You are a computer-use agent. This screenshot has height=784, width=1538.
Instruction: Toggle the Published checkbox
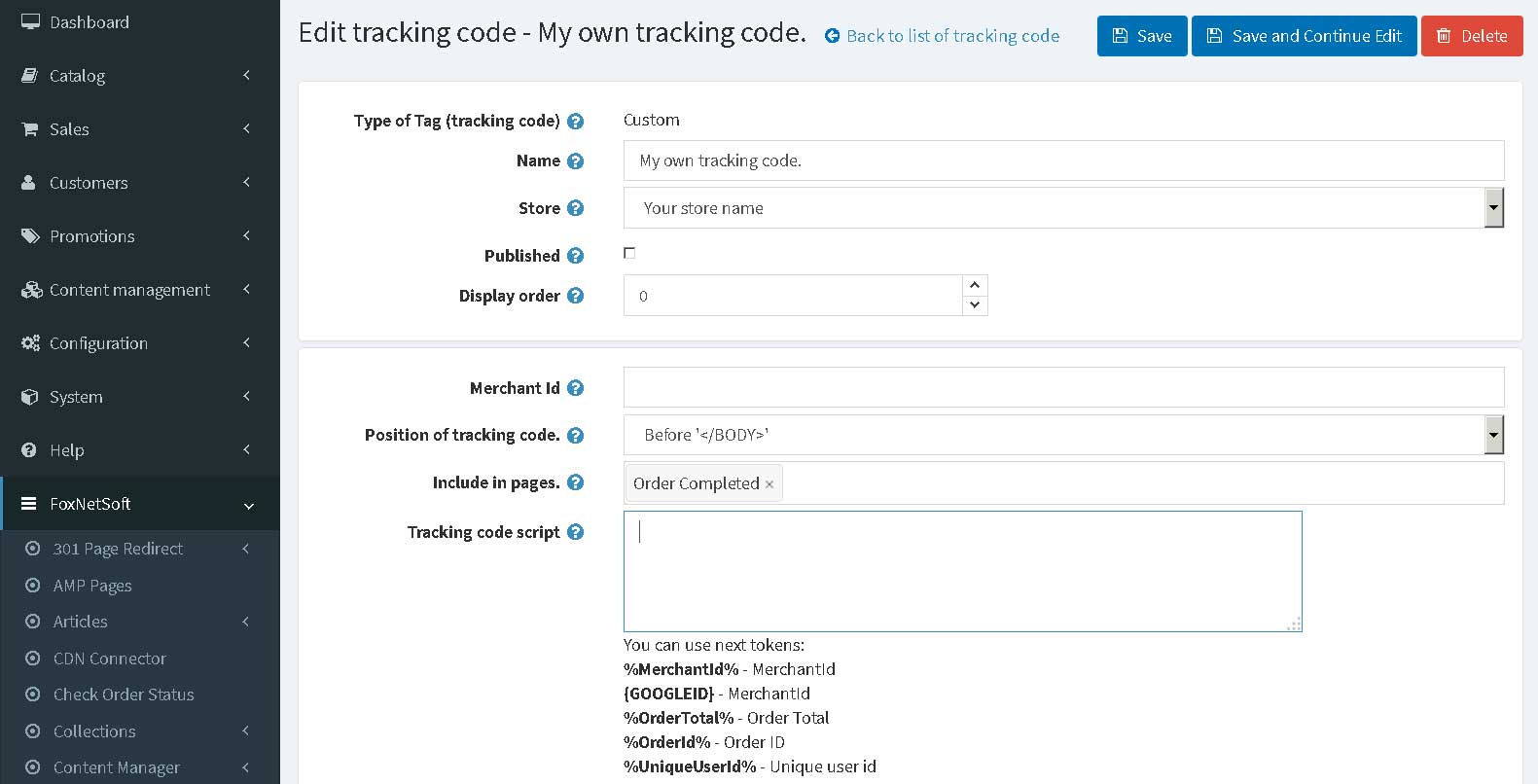point(629,253)
